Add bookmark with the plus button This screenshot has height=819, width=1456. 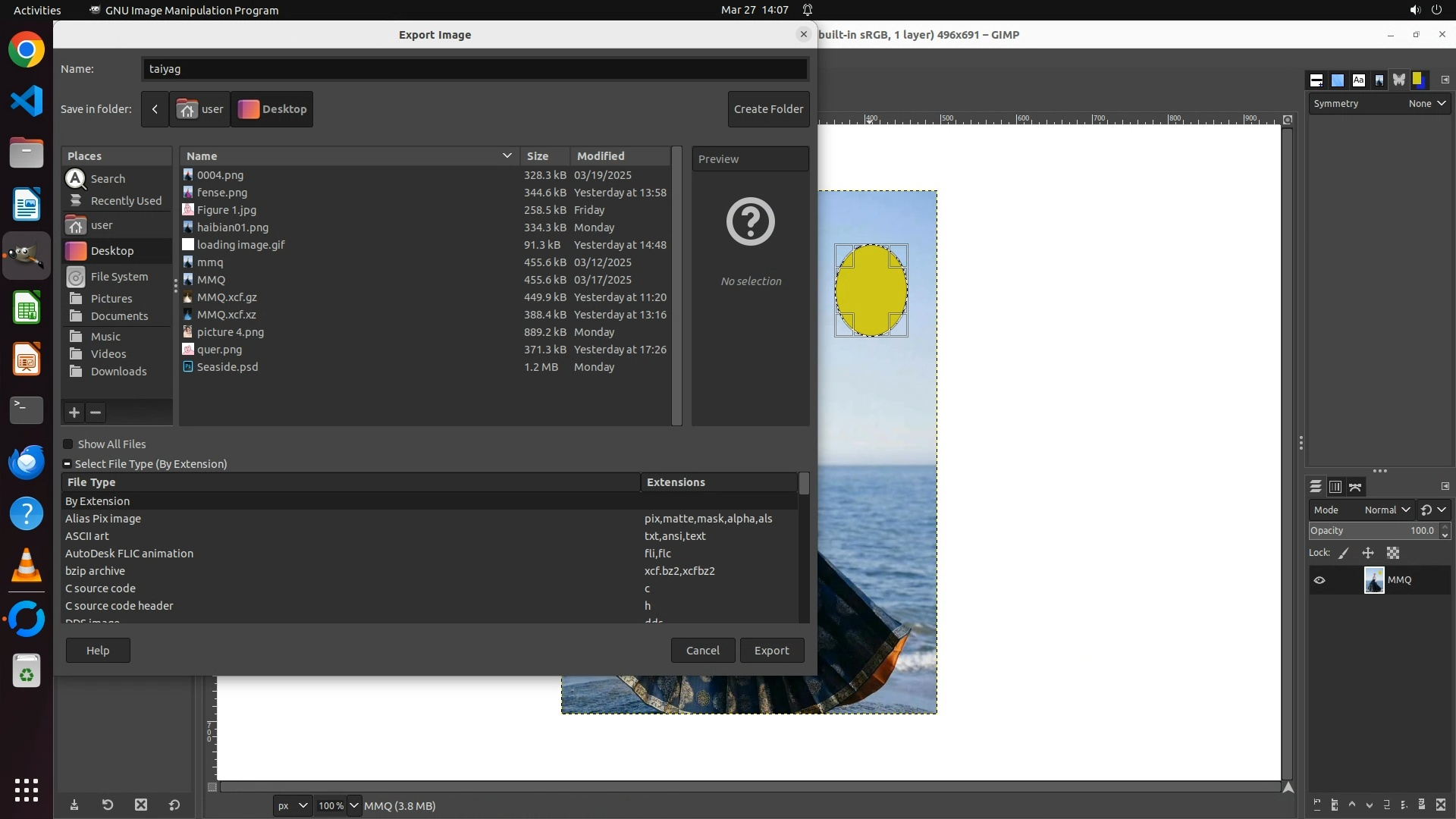pyautogui.click(x=74, y=413)
